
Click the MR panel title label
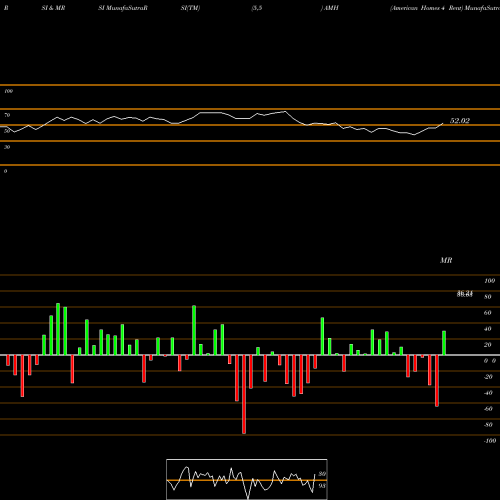click(x=446, y=260)
